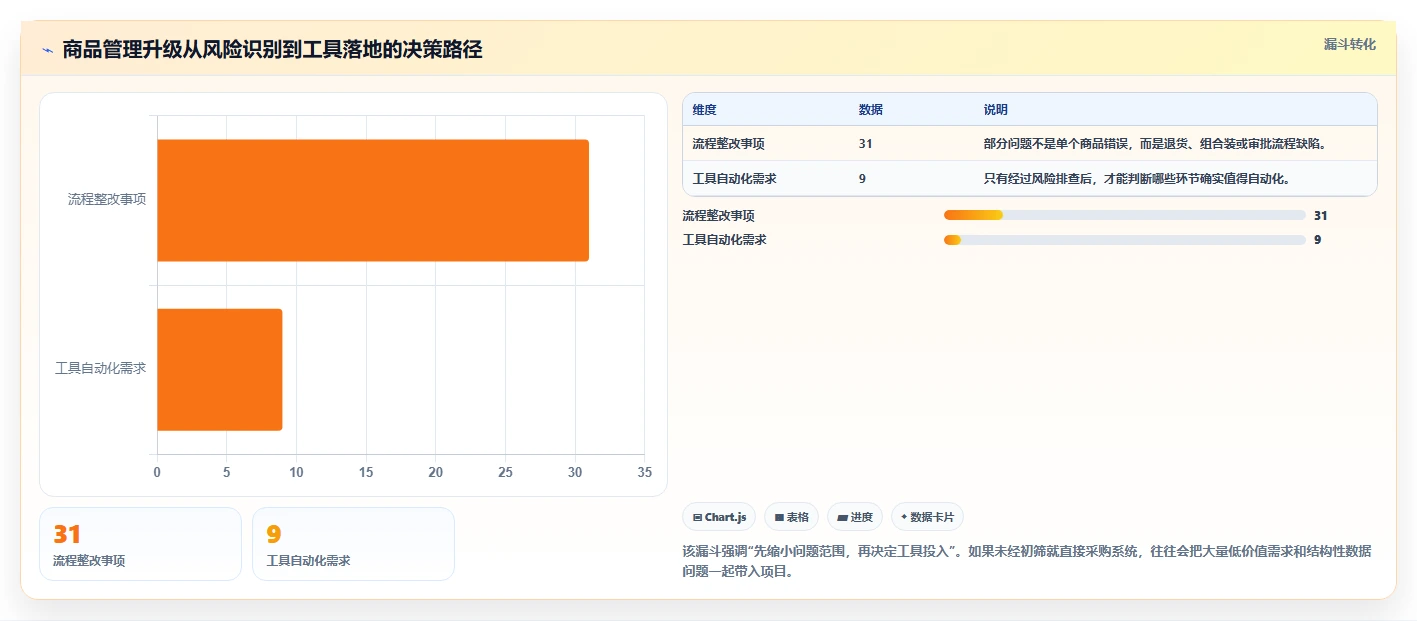The height and width of the screenshot is (621, 1417).
Task: Click the main title 商品管理升级从风险识别到工具落地的决策路径
Action: pyautogui.click(x=272, y=50)
